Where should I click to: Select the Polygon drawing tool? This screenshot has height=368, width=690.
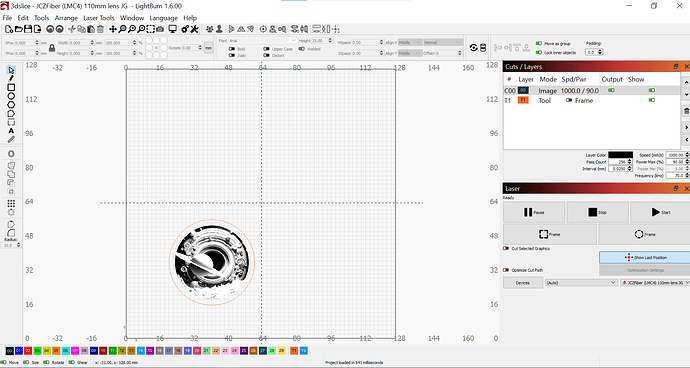coord(11,105)
